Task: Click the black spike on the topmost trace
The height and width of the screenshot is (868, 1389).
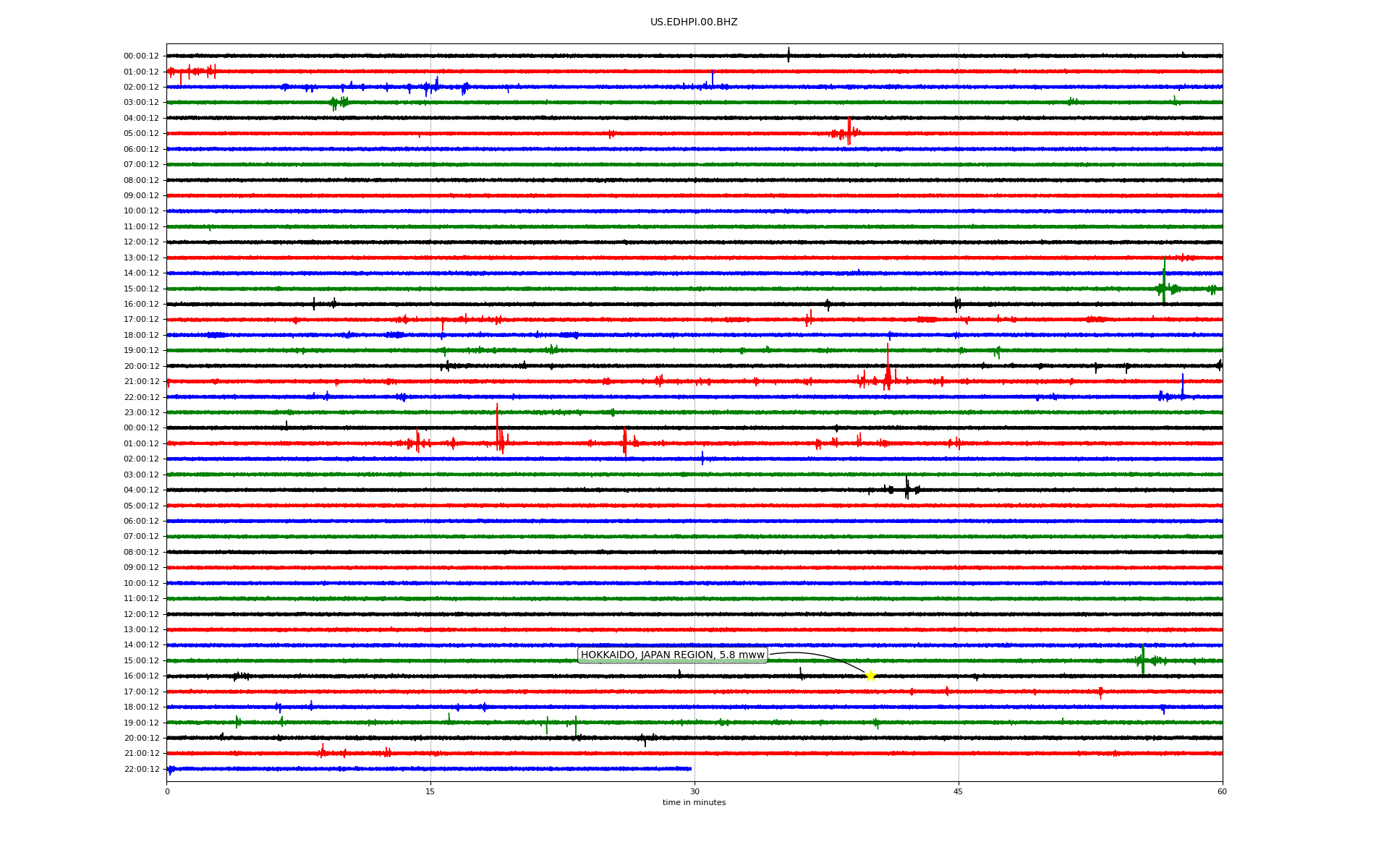Action: [x=789, y=54]
